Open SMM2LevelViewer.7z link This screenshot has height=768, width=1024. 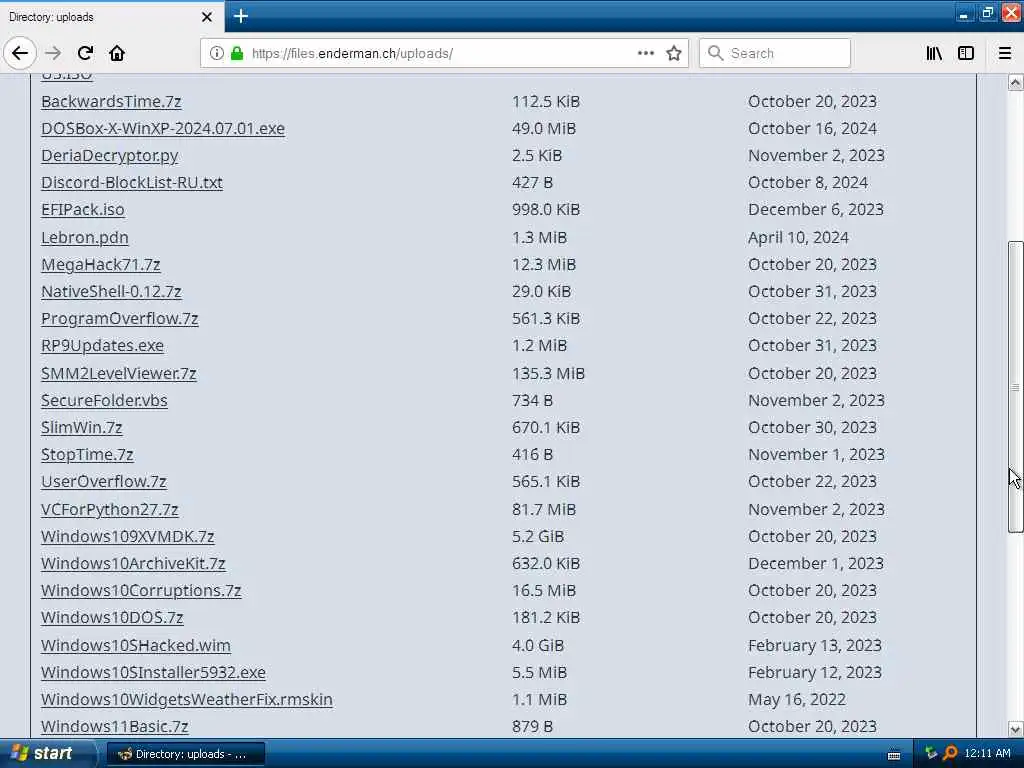click(x=118, y=374)
